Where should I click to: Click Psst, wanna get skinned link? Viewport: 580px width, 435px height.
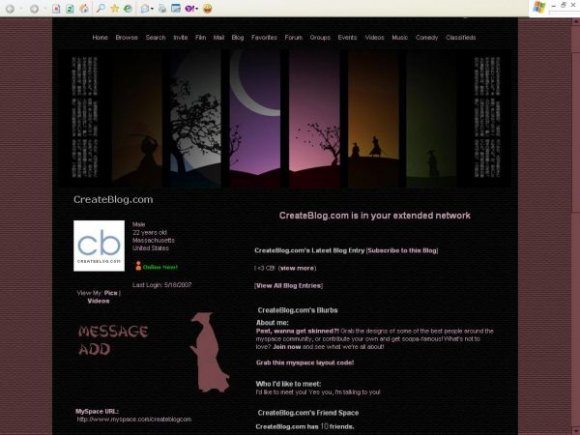point(297,331)
